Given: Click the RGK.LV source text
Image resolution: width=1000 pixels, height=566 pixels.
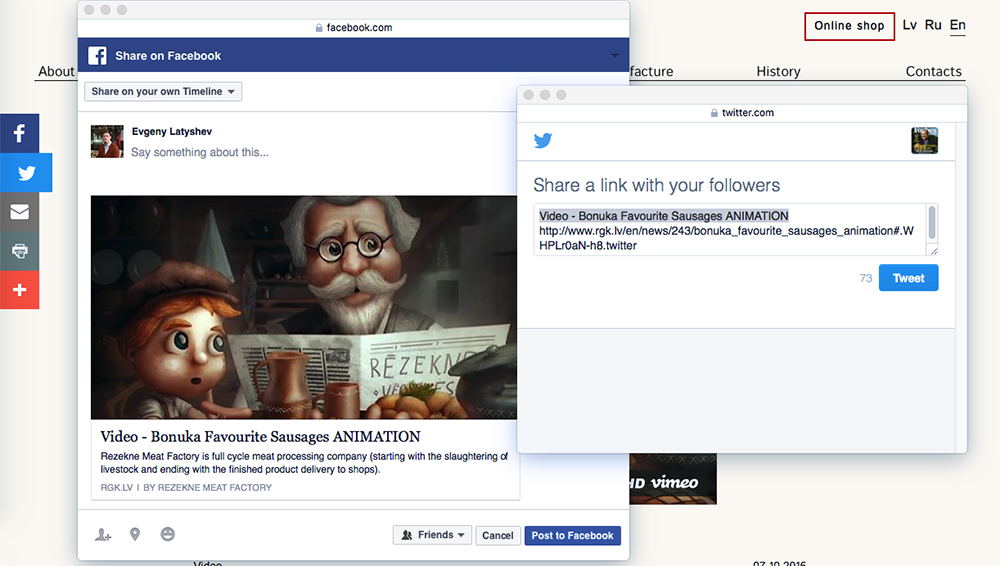Looking at the screenshot, I should pos(117,488).
